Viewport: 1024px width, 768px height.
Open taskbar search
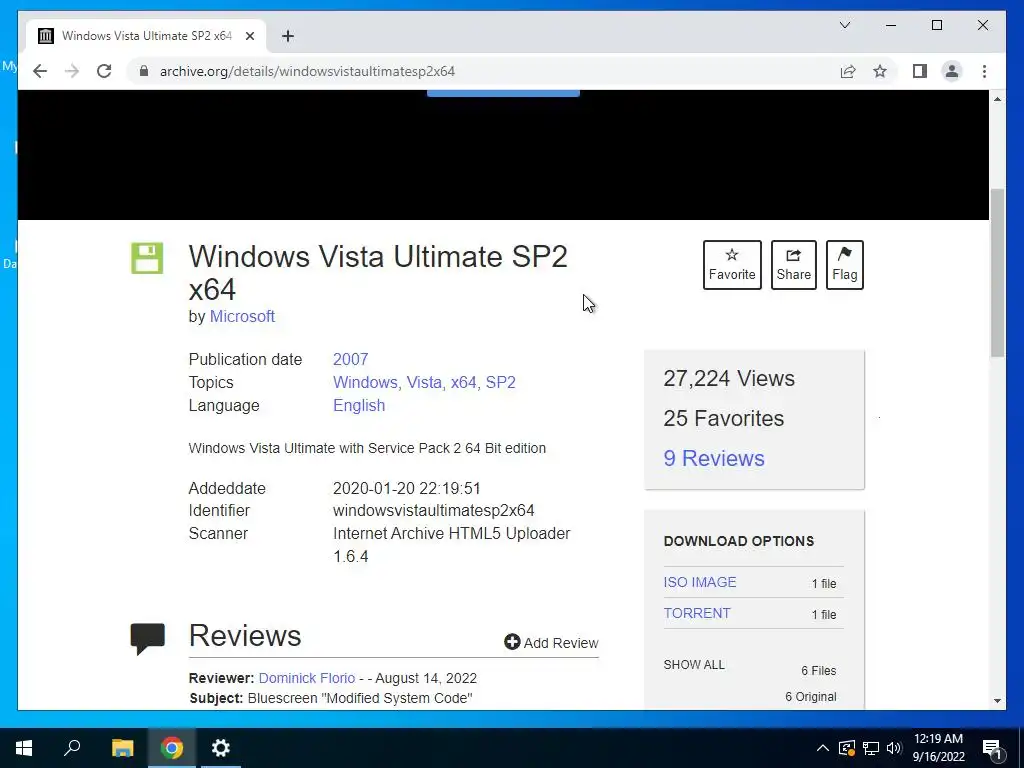72,748
